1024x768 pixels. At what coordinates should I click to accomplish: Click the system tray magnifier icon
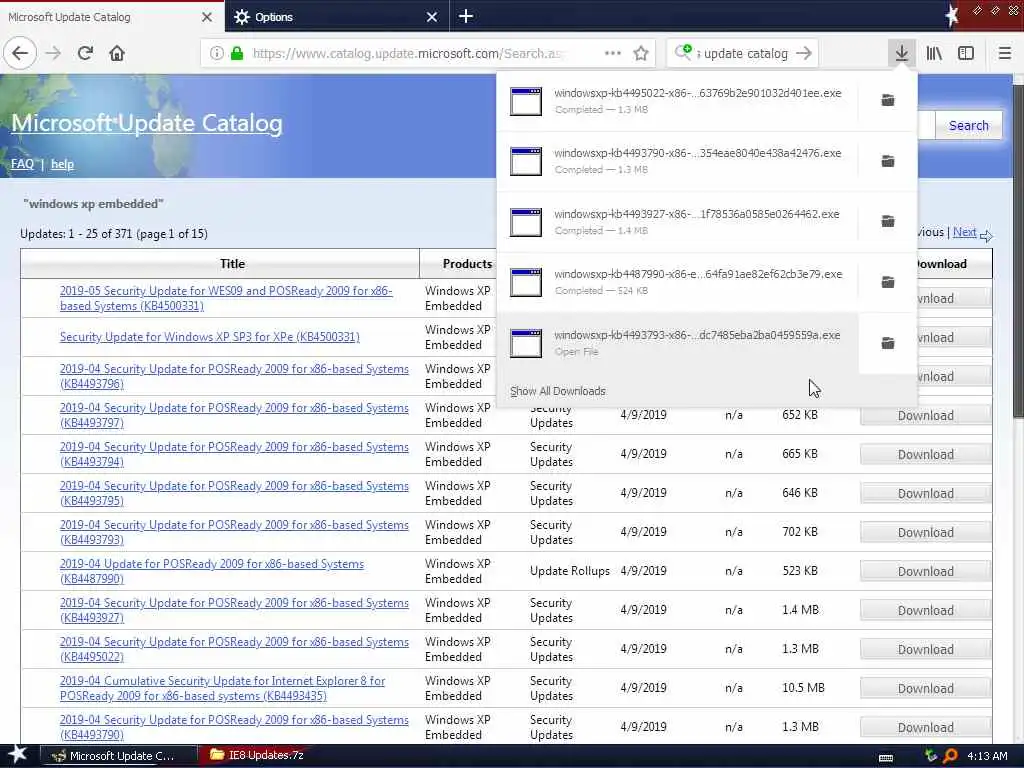(950, 756)
